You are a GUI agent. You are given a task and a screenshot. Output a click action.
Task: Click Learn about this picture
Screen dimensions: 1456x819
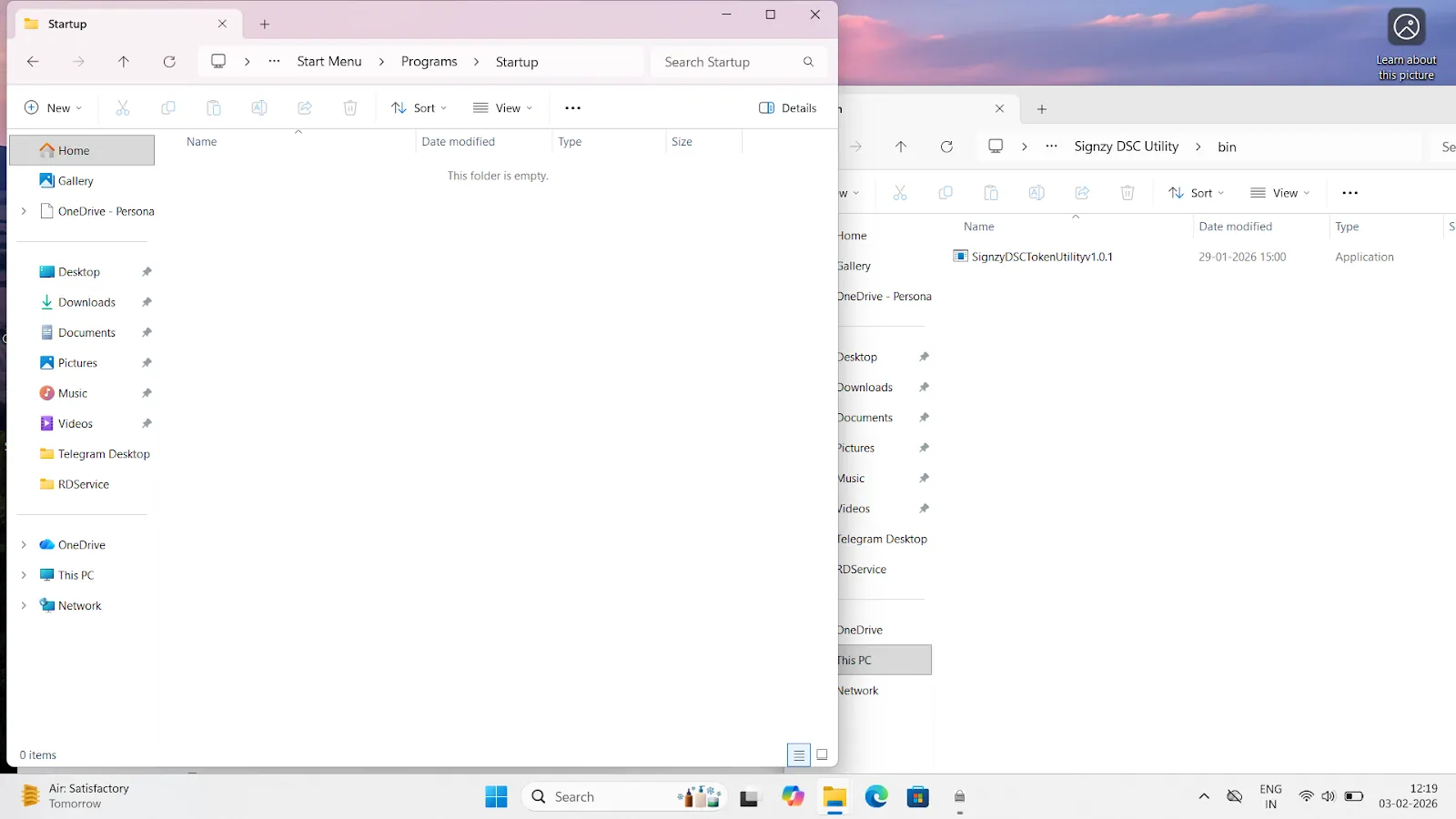[1406, 43]
